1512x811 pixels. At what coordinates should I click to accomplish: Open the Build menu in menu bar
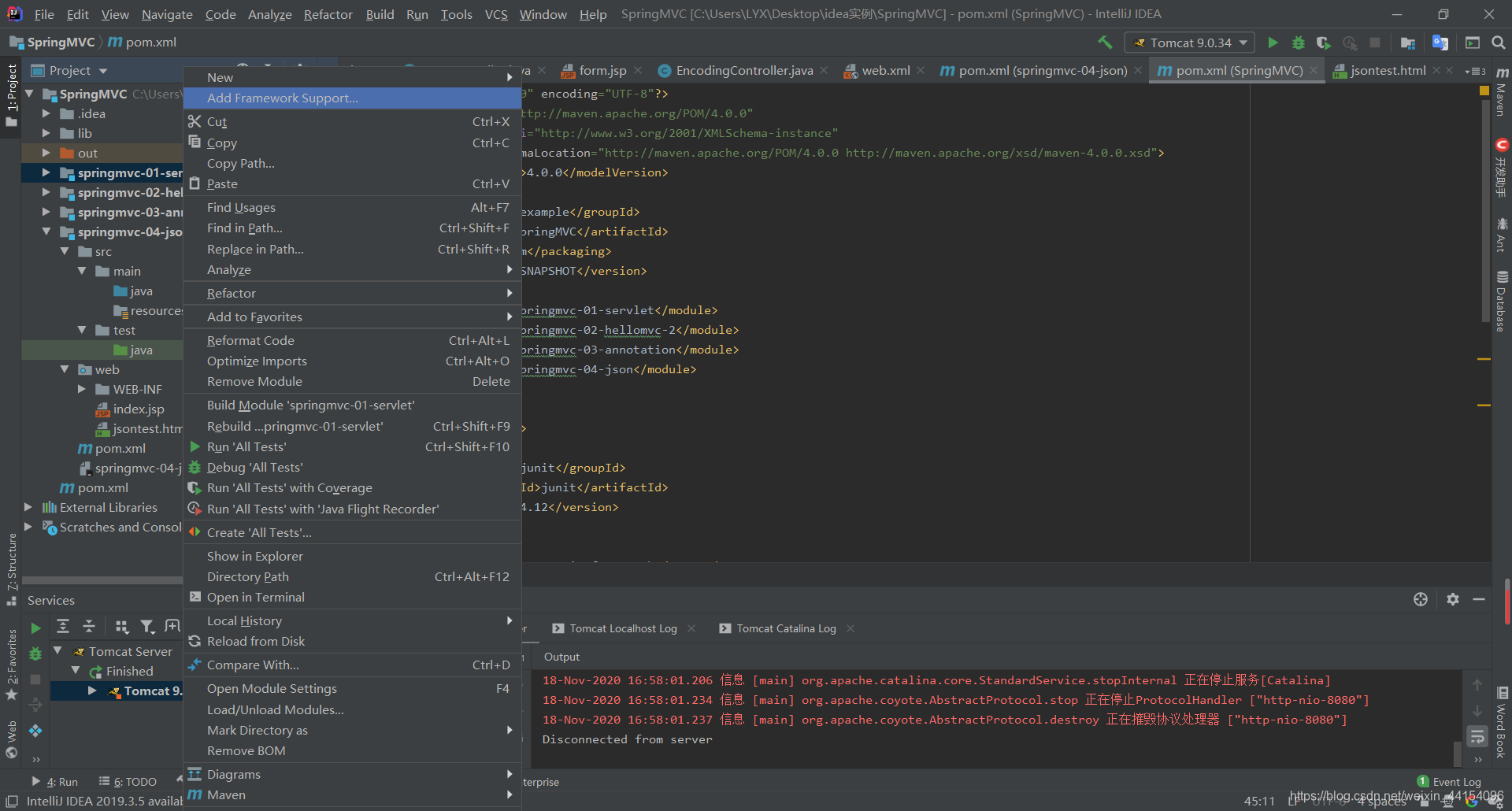click(380, 14)
